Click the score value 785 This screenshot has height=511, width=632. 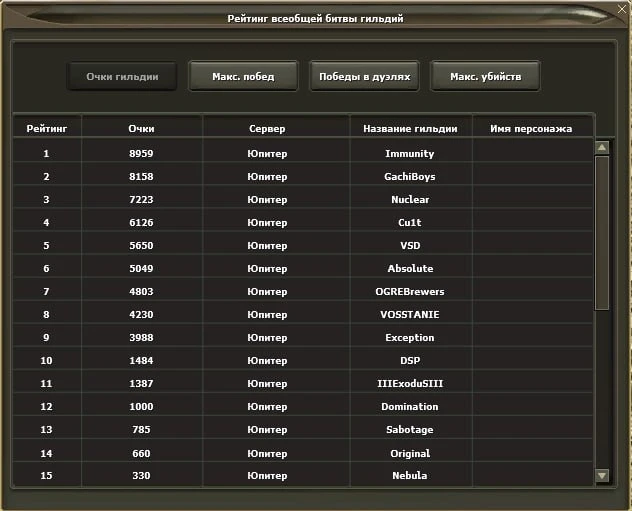(141, 430)
